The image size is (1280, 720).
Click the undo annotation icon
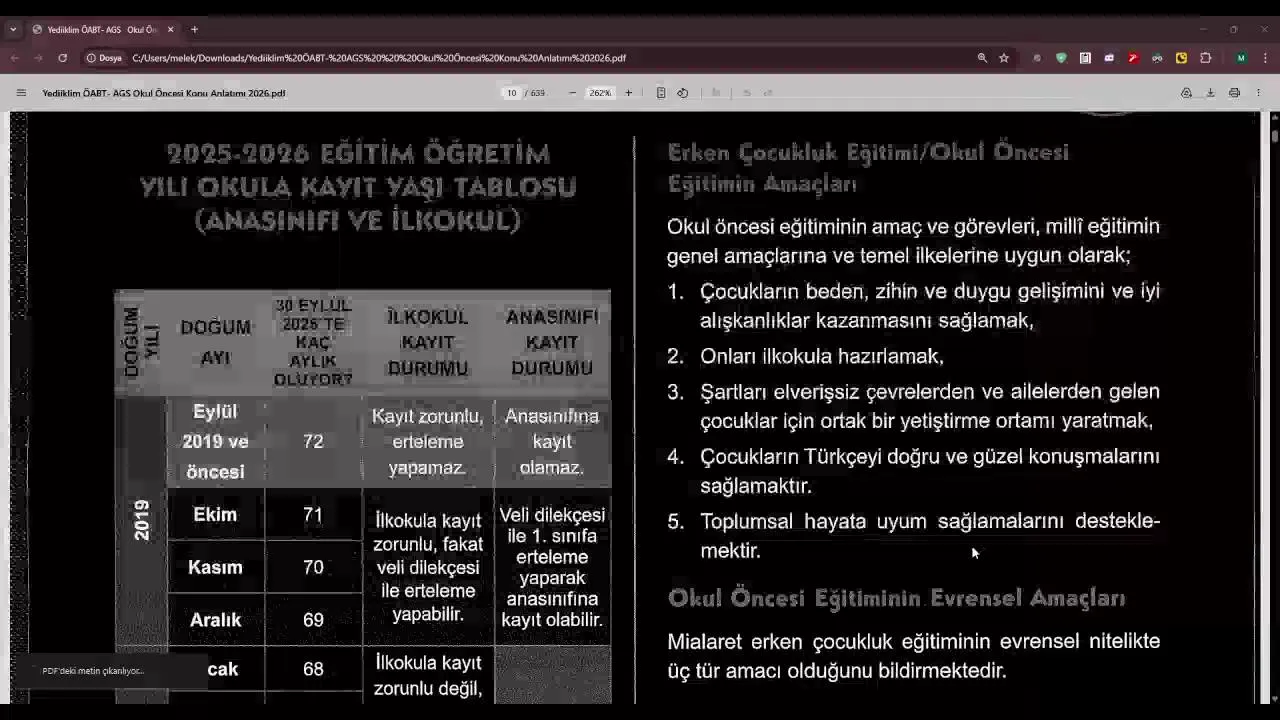point(746,93)
